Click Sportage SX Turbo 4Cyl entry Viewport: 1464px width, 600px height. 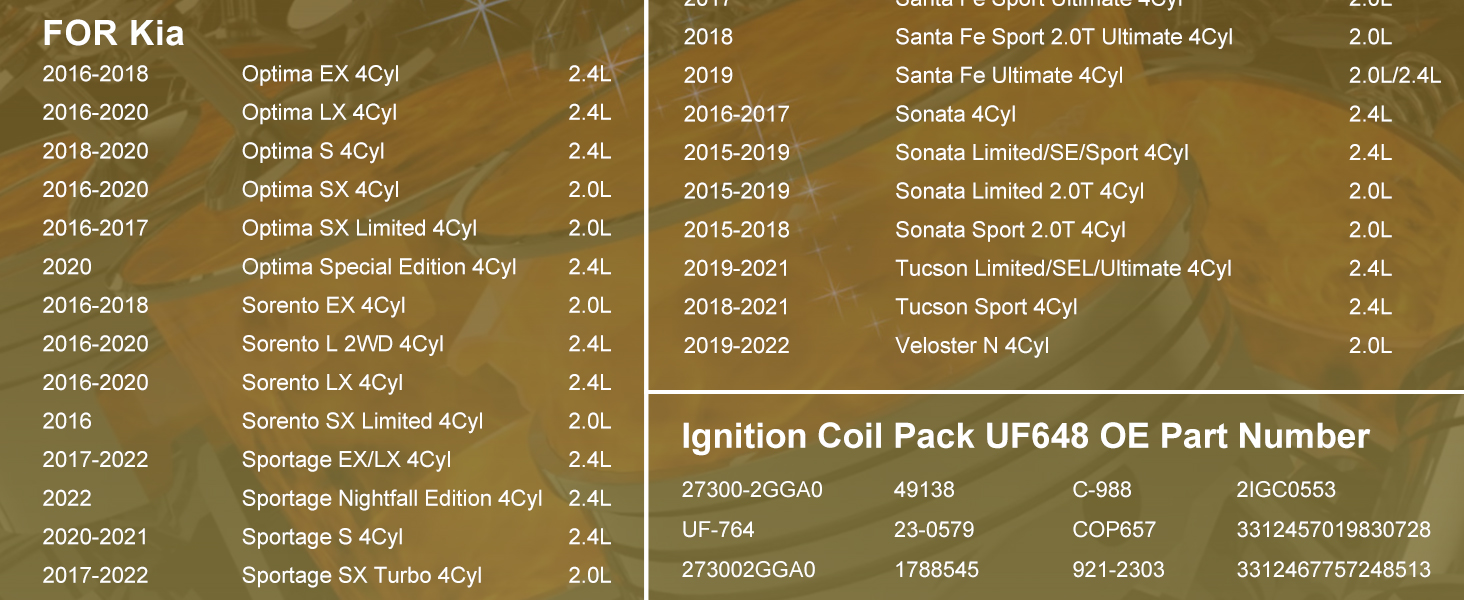click(x=361, y=576)
